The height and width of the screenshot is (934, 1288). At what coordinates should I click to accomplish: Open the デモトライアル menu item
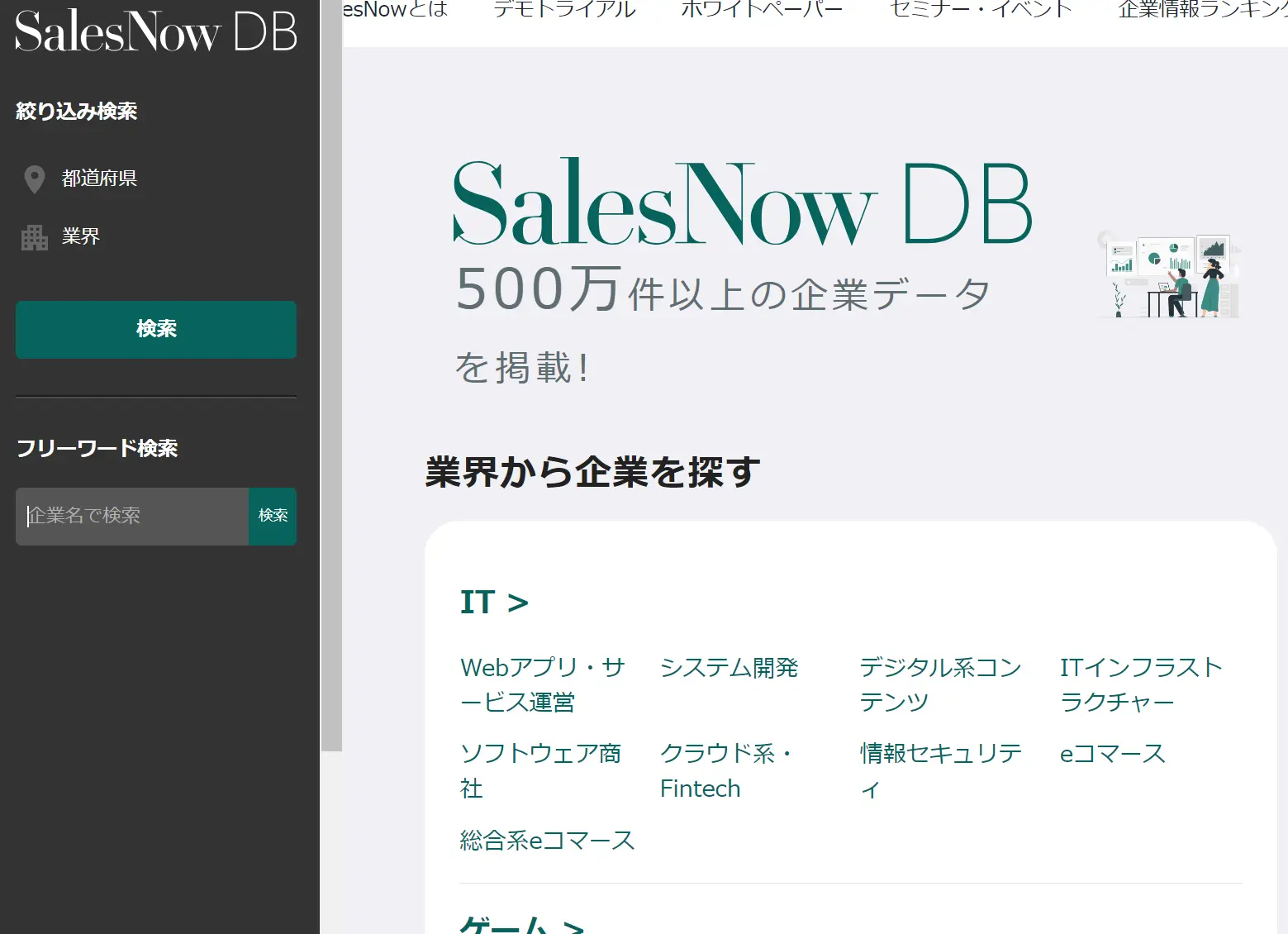coord(565,9)
